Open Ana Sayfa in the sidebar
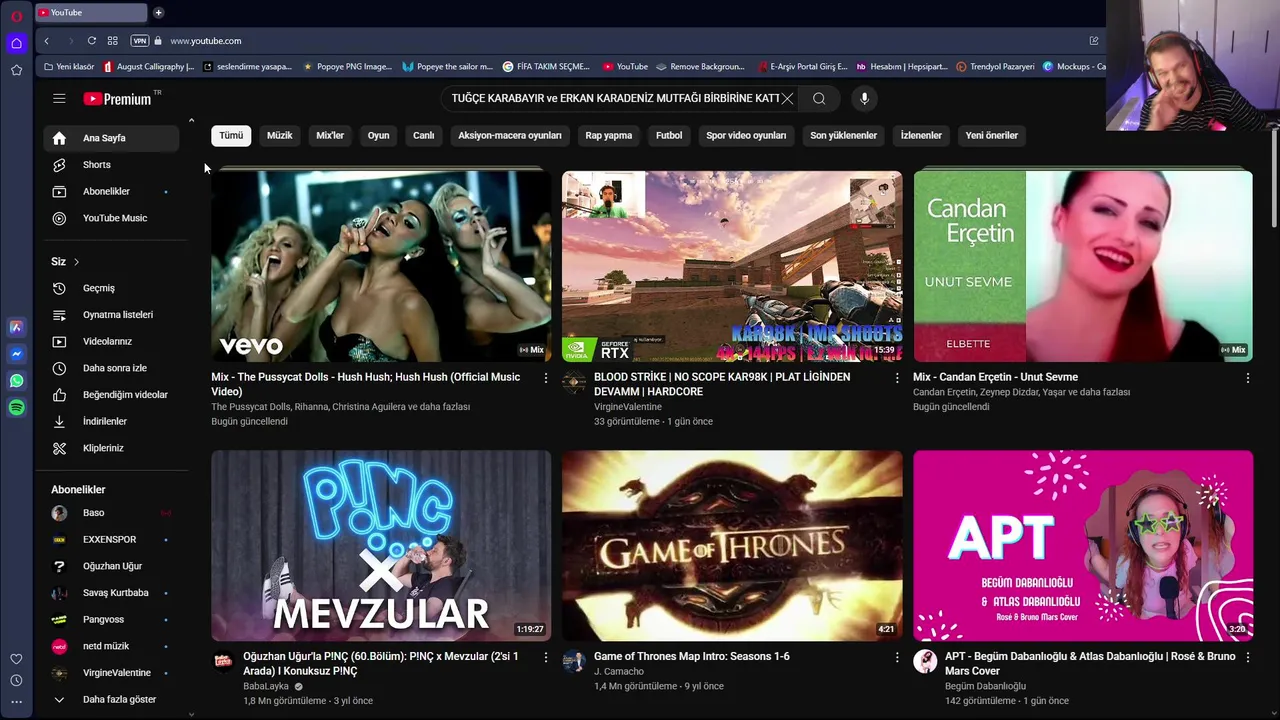1280x720 pixels. point(111,138)
